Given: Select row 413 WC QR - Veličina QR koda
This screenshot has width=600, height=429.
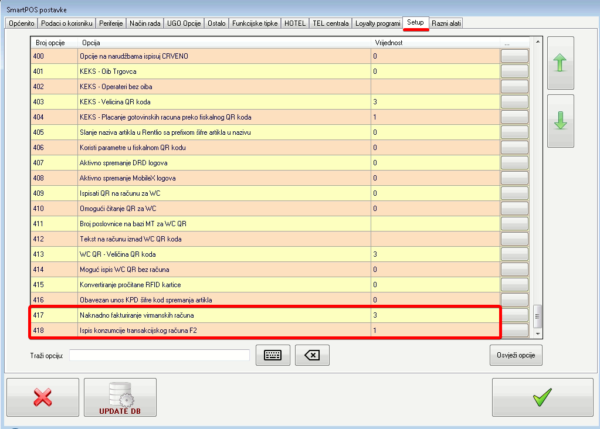Looking at the screenshot, I should 200,255.
